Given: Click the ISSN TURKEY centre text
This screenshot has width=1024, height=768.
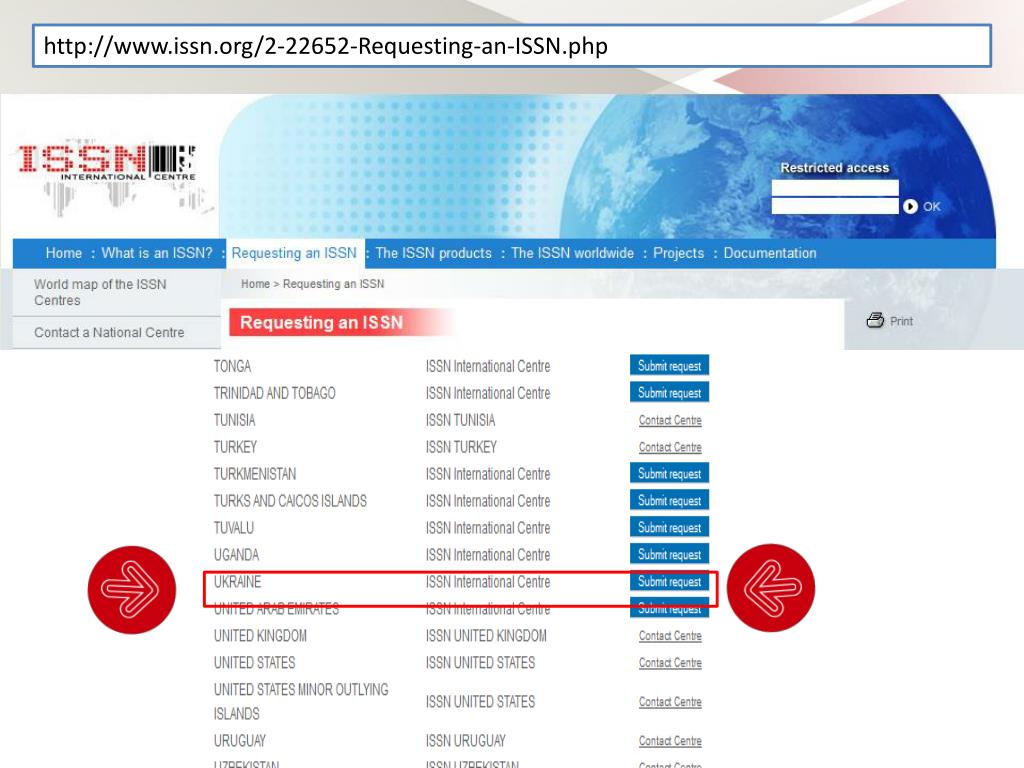Looking at the screenshot, I should [461, 447].
